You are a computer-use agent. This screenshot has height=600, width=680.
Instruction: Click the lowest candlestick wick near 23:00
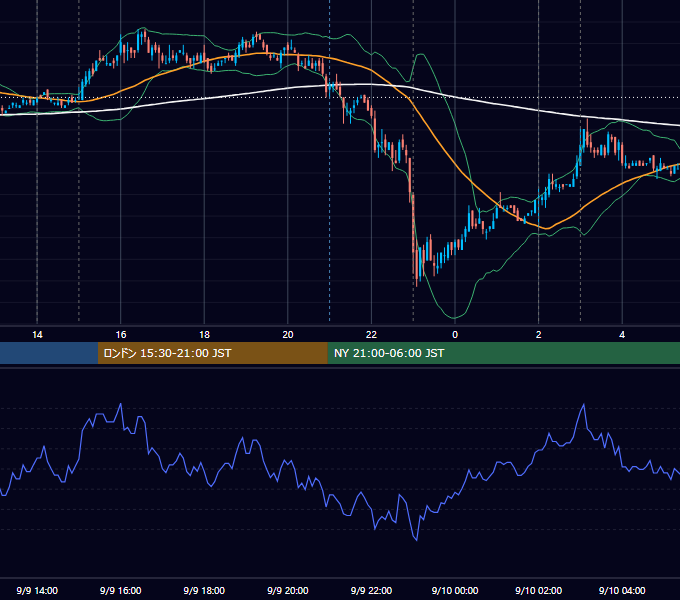(x=416, y=283)
